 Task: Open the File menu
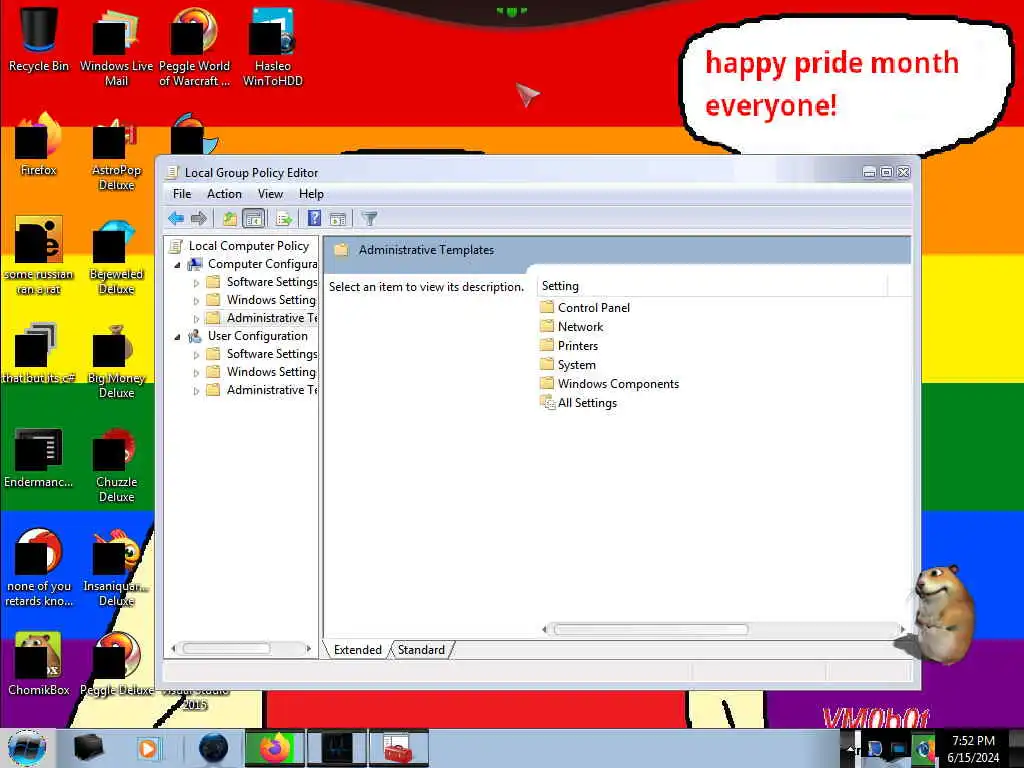tap(182, 194)
